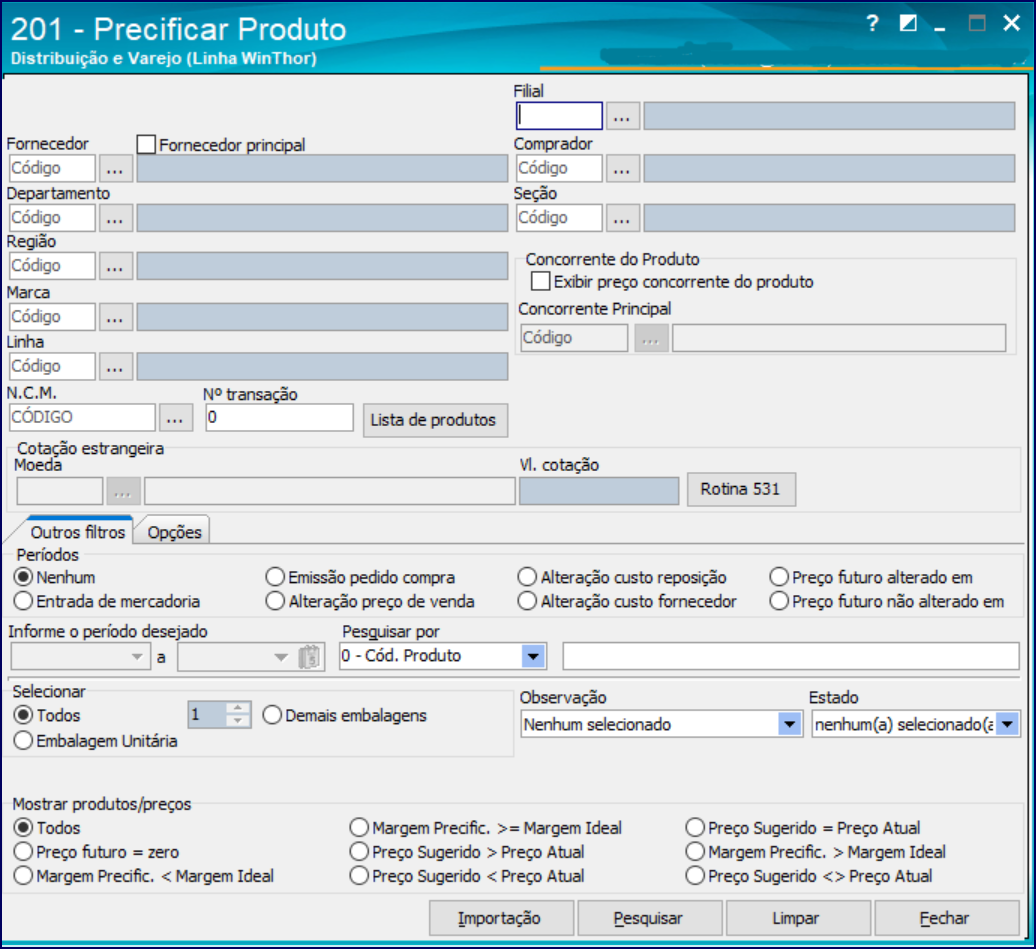Open Região lookup ellipsis button

pos(115,266)
